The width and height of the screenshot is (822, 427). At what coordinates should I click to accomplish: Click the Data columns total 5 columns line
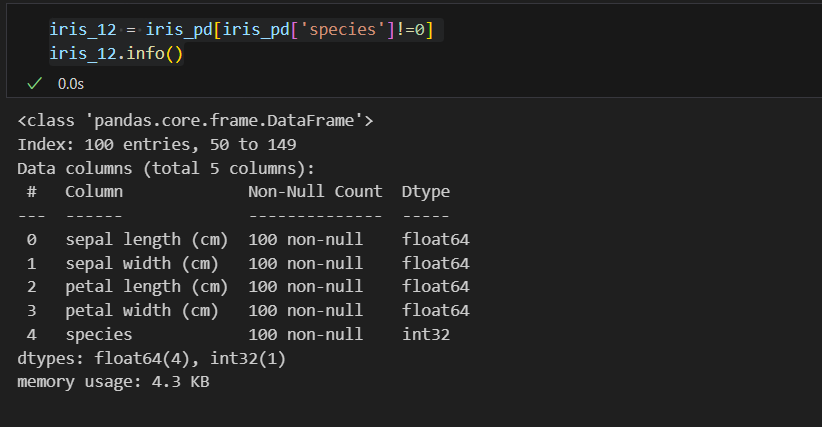(x=166, y=169)
